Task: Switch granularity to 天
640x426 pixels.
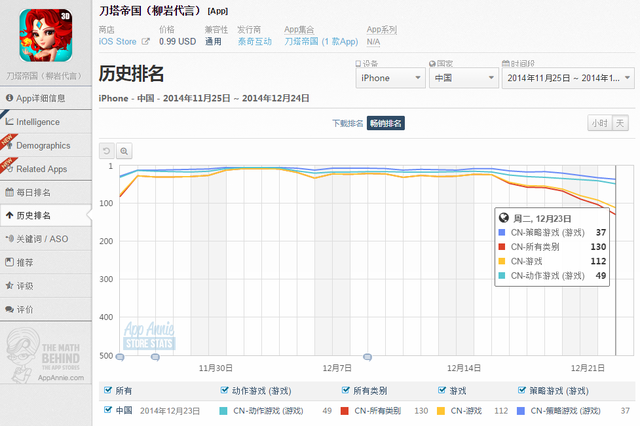Action: [620, 123]
